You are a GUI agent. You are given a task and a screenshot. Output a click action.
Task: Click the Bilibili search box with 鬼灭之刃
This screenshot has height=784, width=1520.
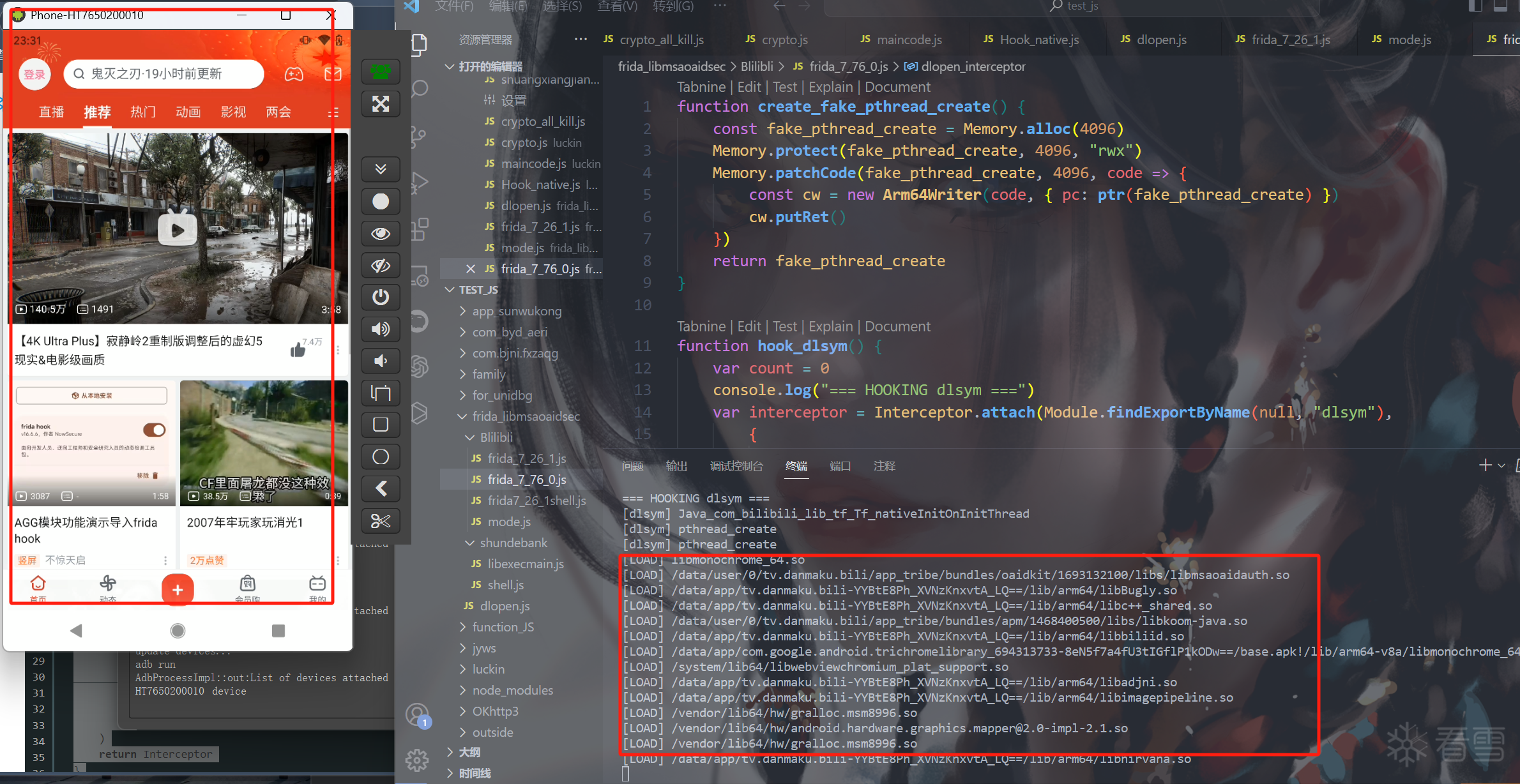pyautogui.click(x=163, y=74)
